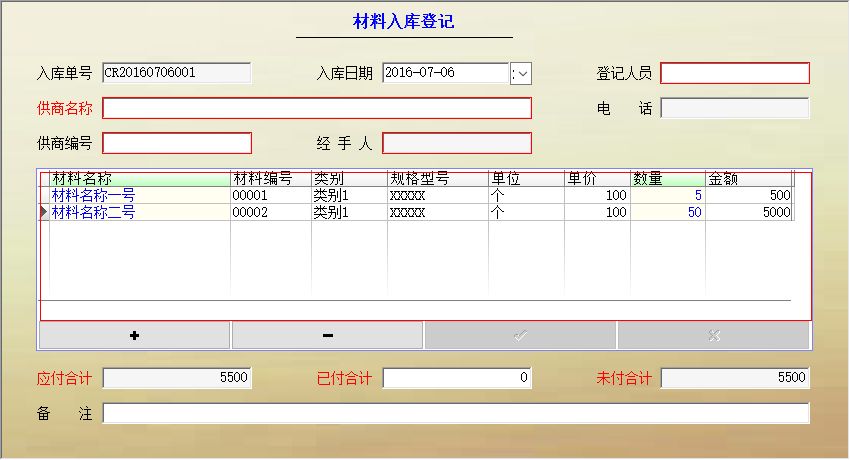Click the 金额 column header
This screenshot has height=460, width=850.
tap(749, 178)
